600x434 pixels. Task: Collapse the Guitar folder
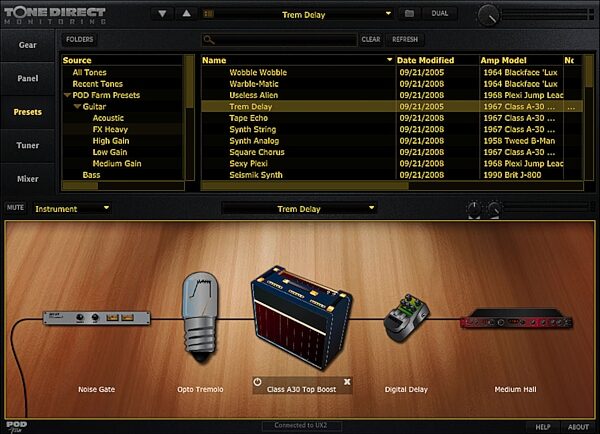pos(77,106)
